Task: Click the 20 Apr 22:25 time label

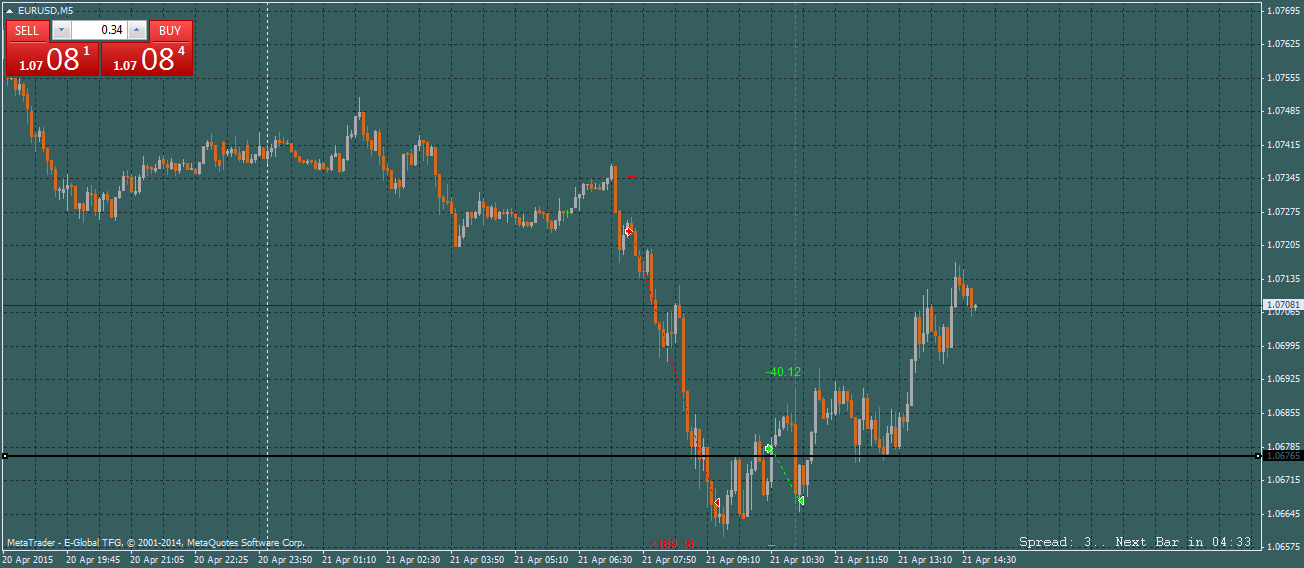Action: tap(221, 560)
